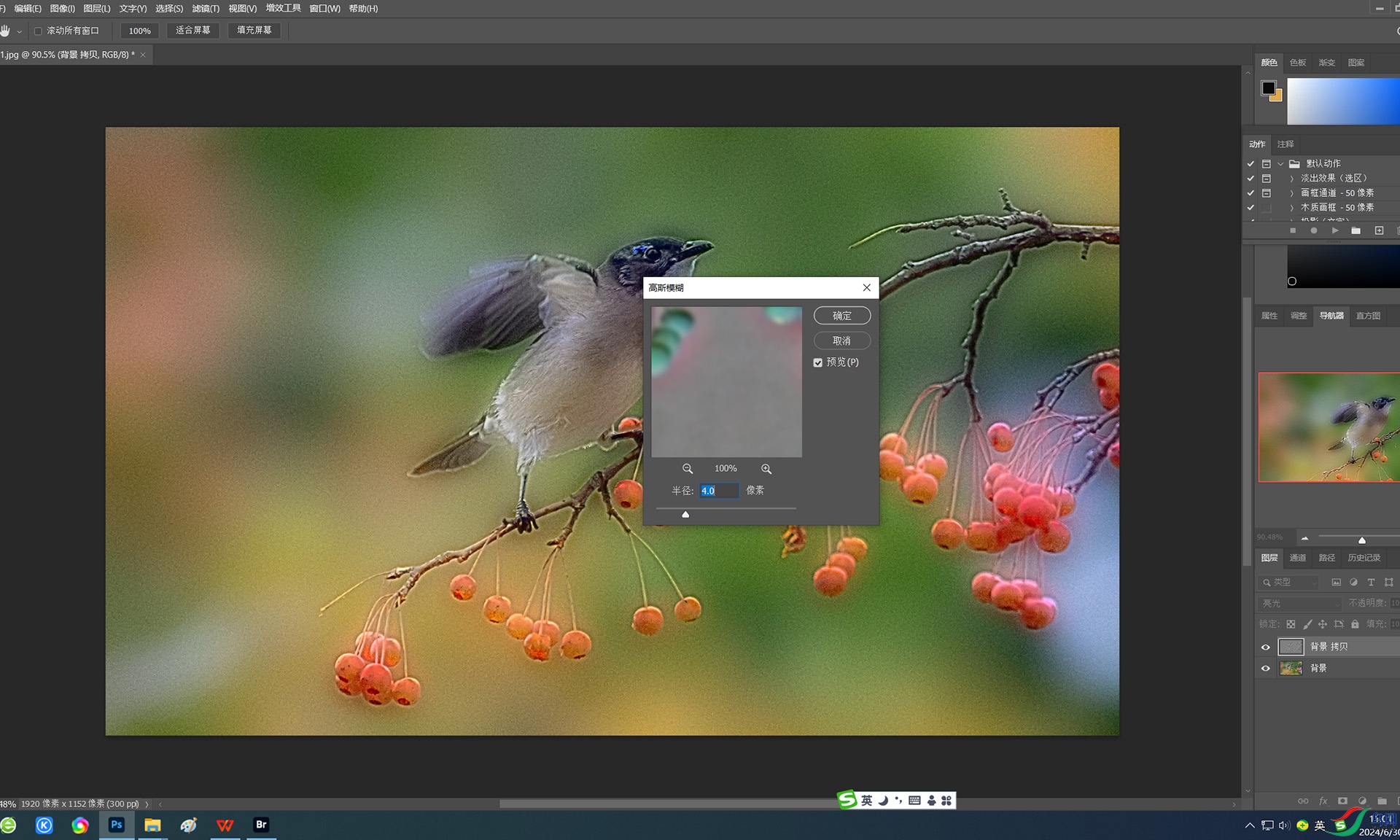Screen dimensions: 1400x840
Task: Zoom in on Gaussian Blur preview
Action: (x=766, y=469)
